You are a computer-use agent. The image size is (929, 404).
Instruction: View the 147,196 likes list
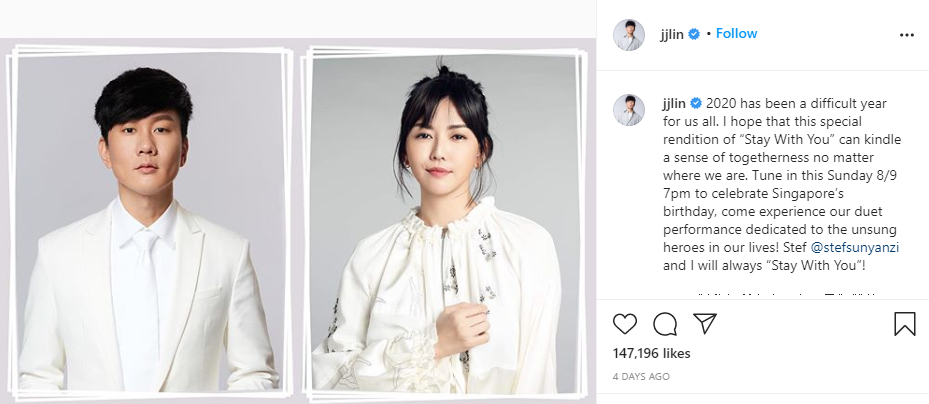(x=652, y=354)
